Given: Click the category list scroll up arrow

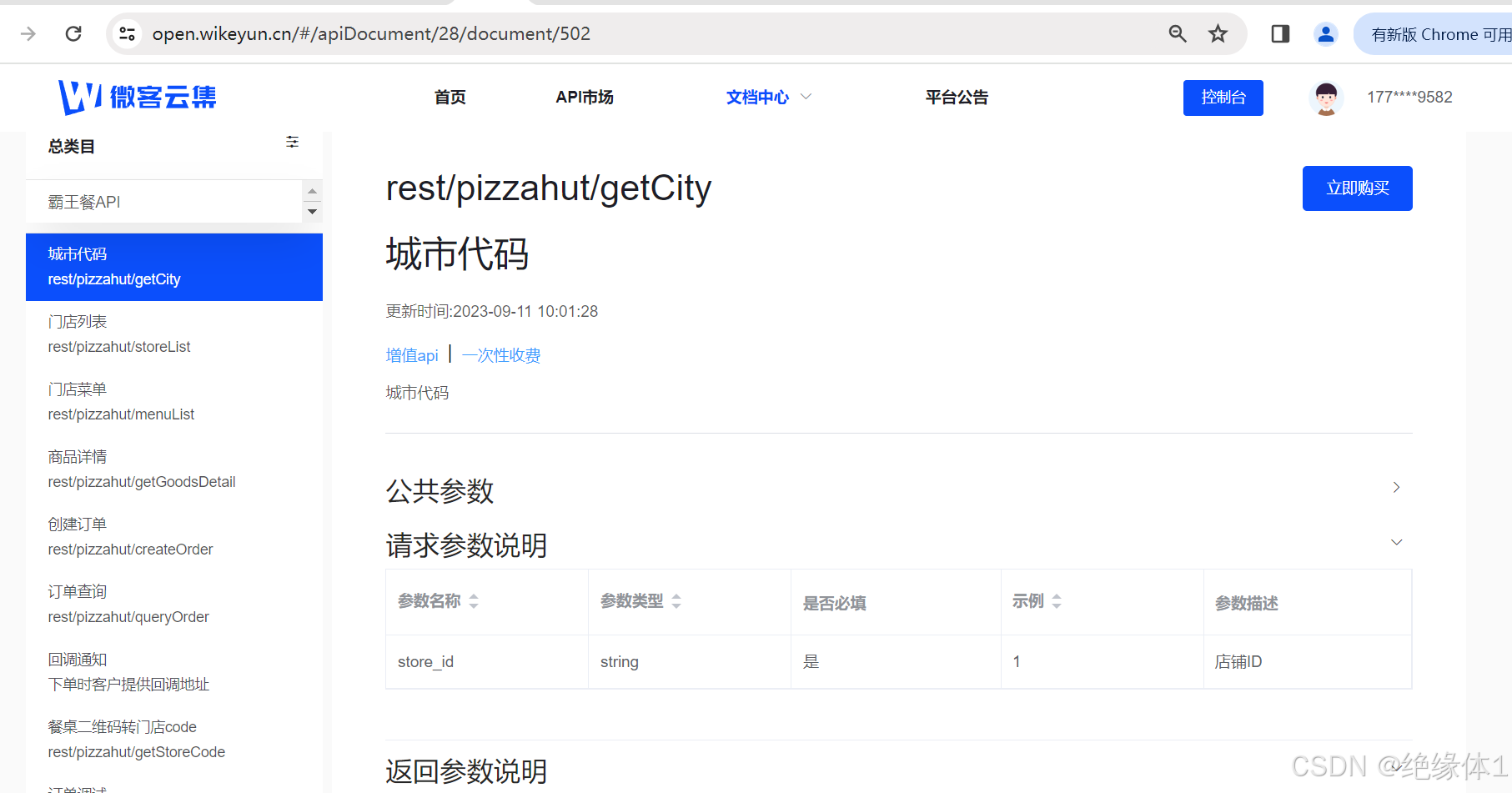Looking at the screenshot, I should tap(312, 191).
